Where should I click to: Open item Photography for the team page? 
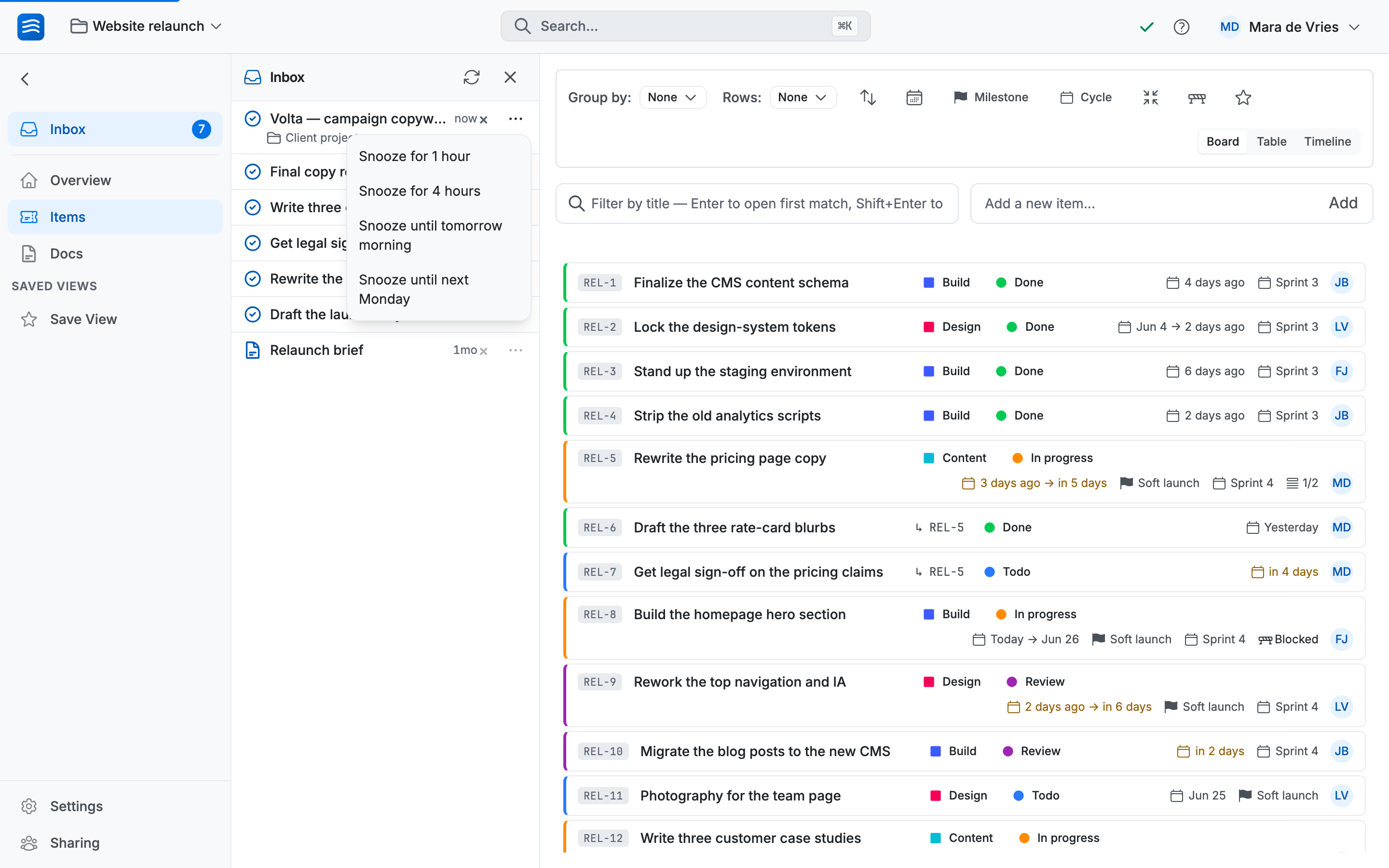point(740,796)
